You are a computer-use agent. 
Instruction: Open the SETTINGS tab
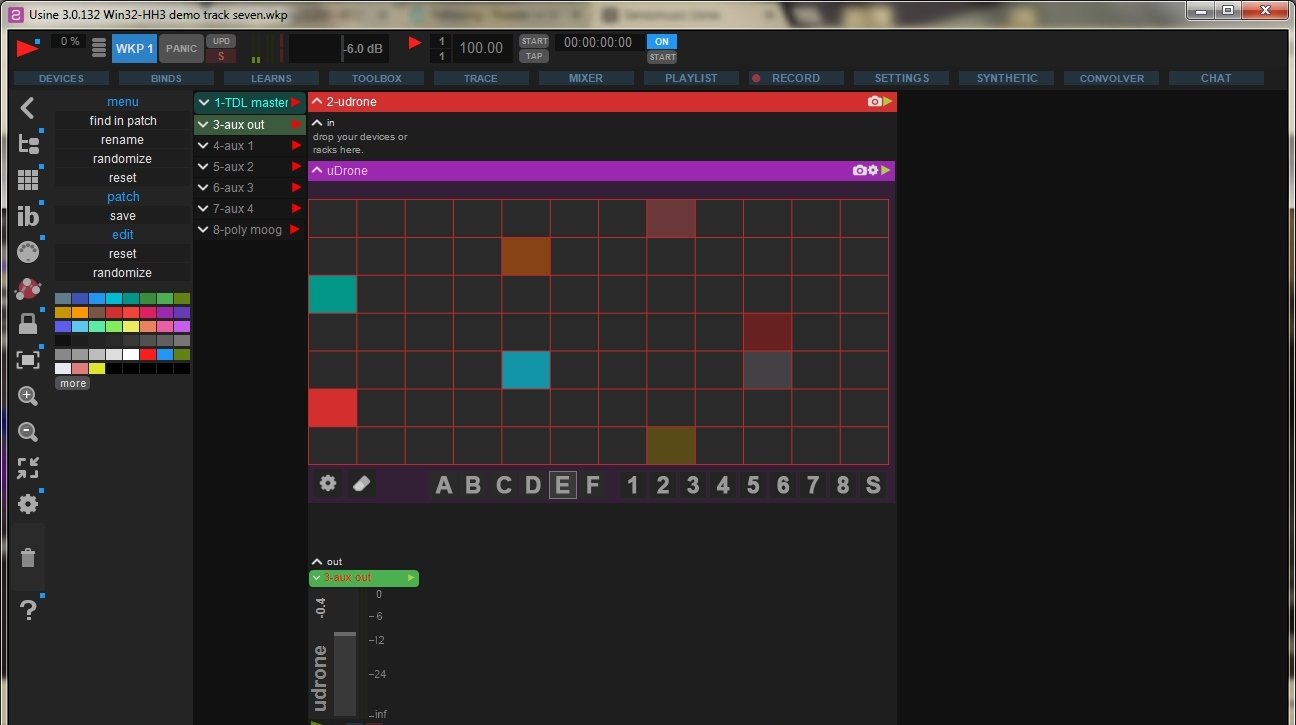pos(902,78)
